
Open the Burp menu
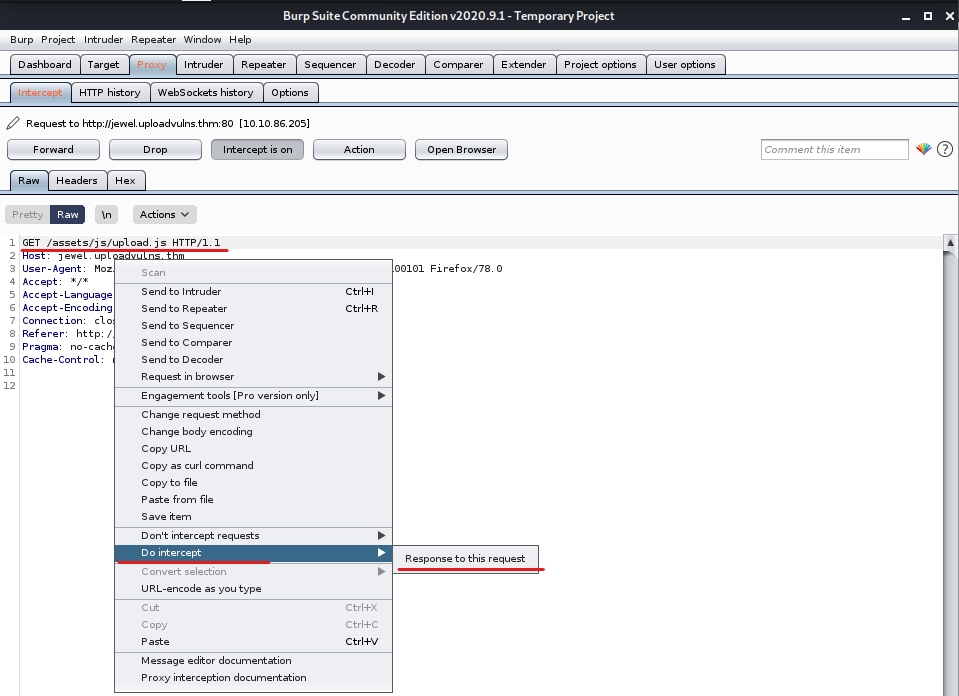coord(21,39)
